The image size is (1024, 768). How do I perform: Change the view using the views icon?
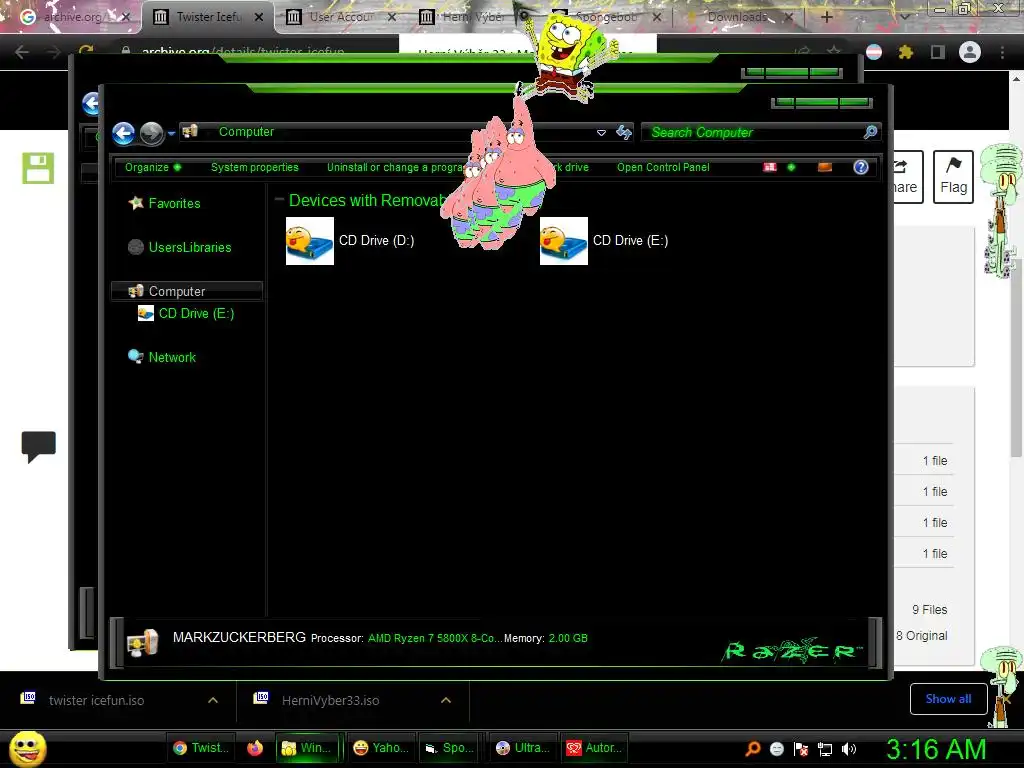[x=770, y=167]
